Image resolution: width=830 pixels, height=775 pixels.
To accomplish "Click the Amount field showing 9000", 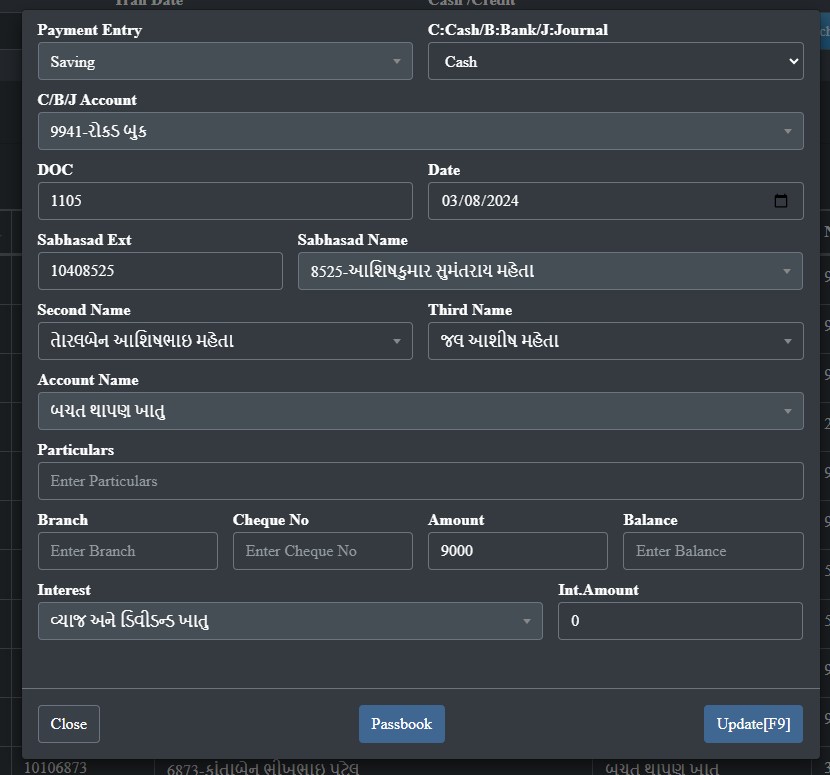I will pos(517,551).
